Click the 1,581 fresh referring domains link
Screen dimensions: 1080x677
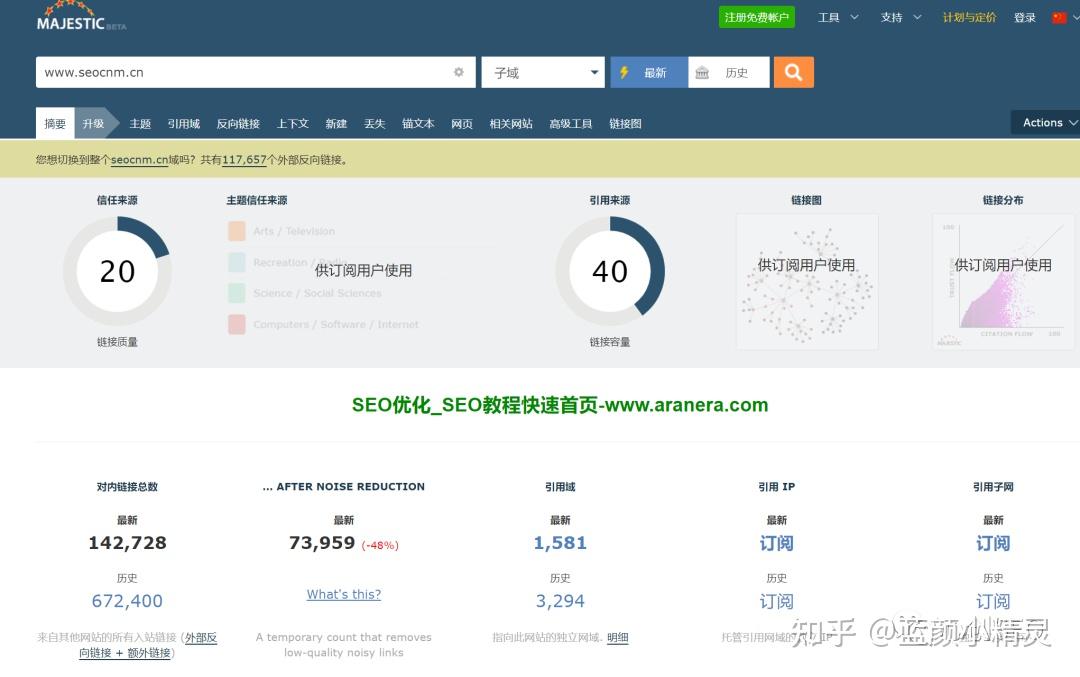pyautogui.click(x=560, y=543)
